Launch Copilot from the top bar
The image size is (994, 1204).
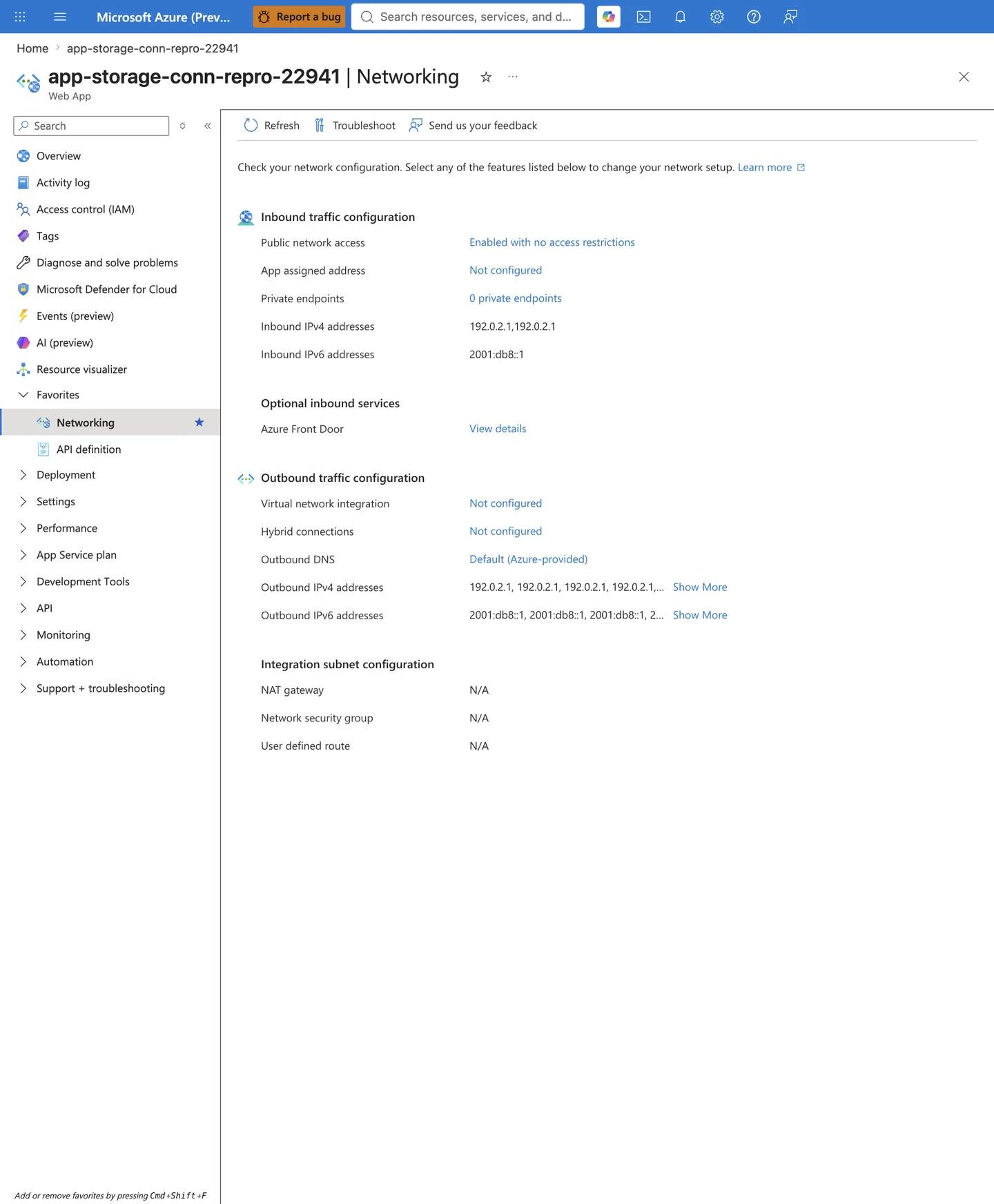(x=608, y=17)
